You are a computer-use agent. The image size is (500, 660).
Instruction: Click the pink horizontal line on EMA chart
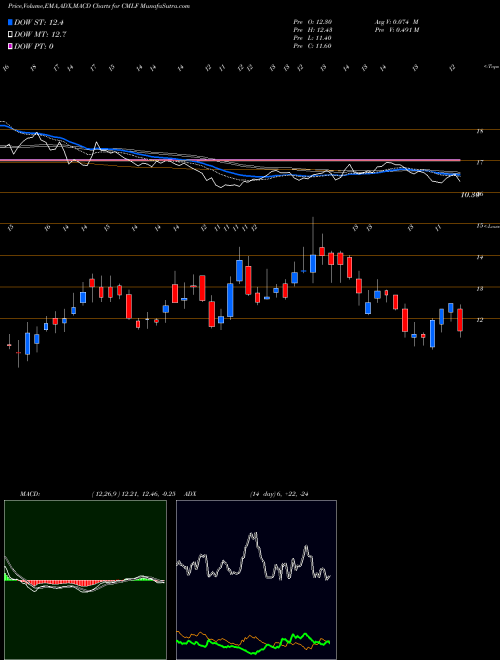[230, 160]
